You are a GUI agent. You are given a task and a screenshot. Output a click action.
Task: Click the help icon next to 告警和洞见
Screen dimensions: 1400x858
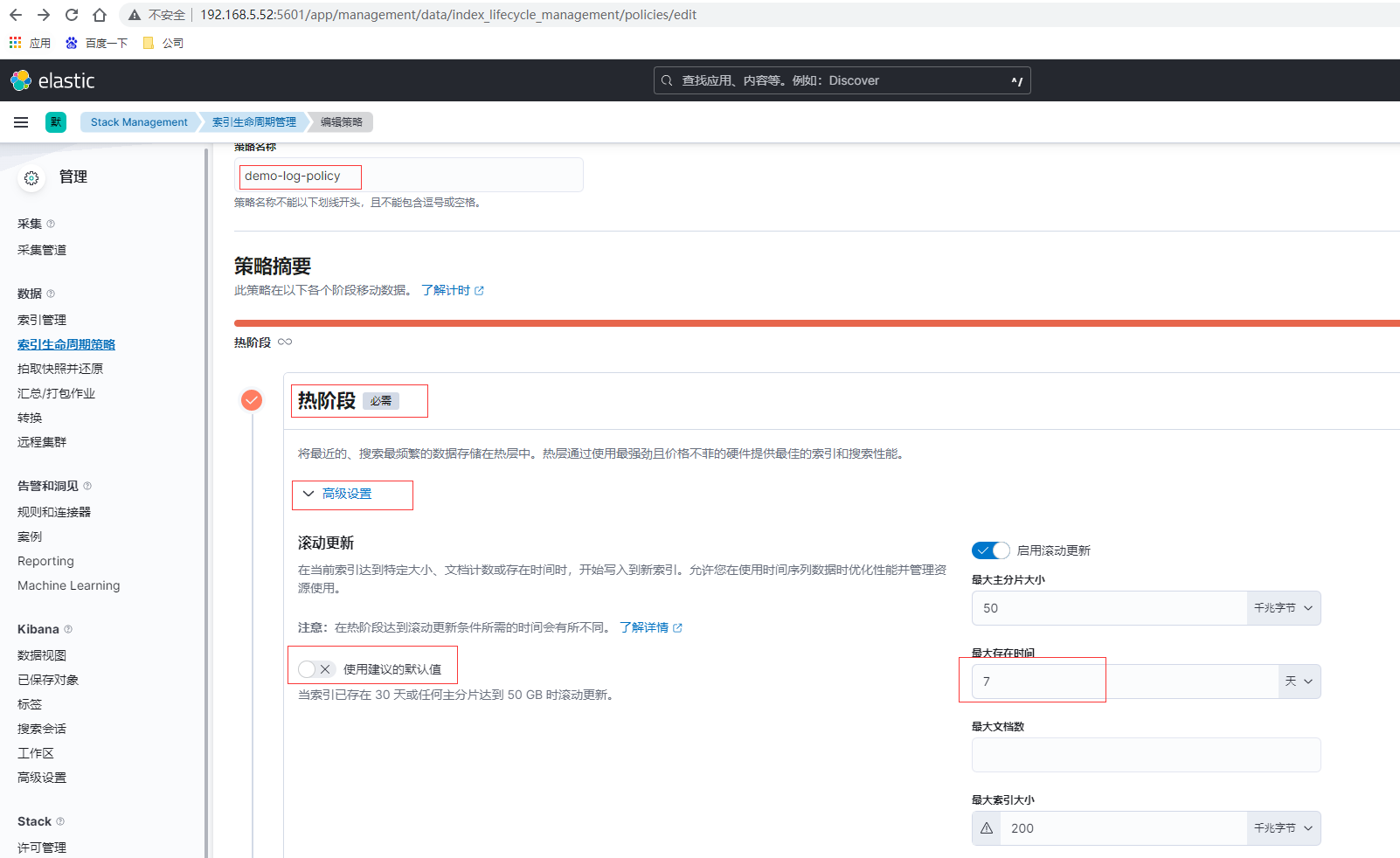coord(87,486)
